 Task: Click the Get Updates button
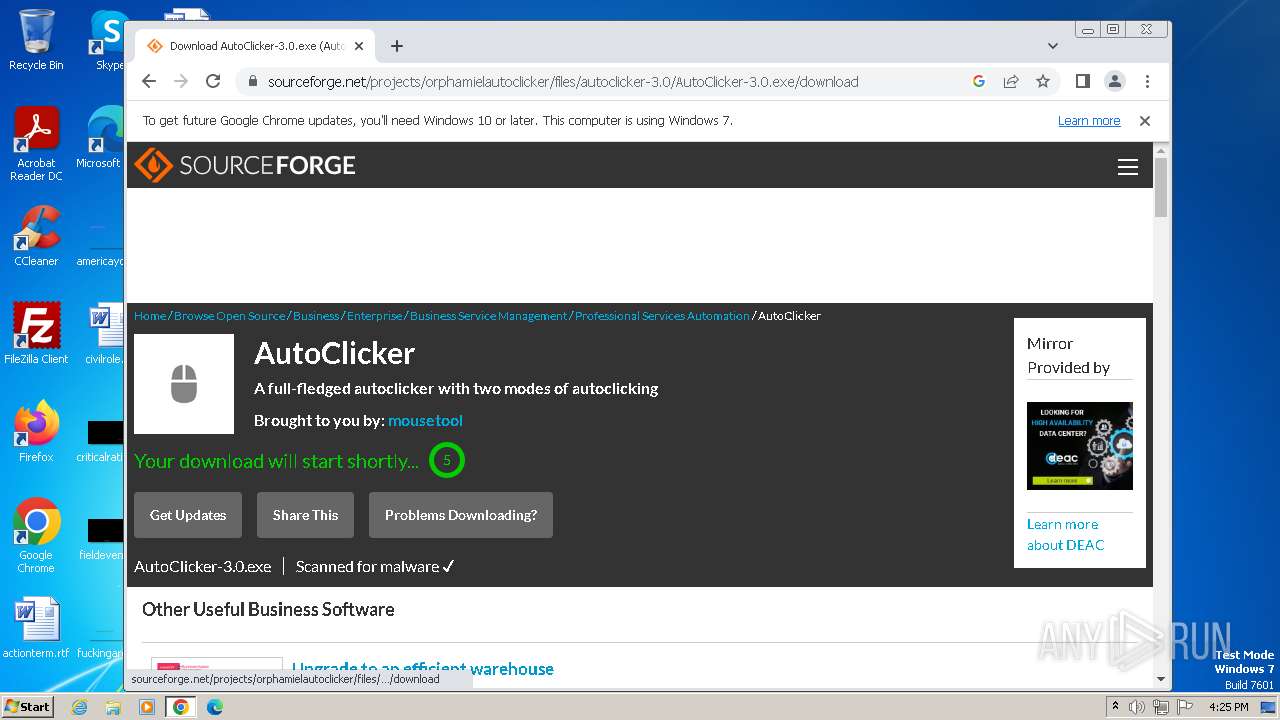[188, 515]
